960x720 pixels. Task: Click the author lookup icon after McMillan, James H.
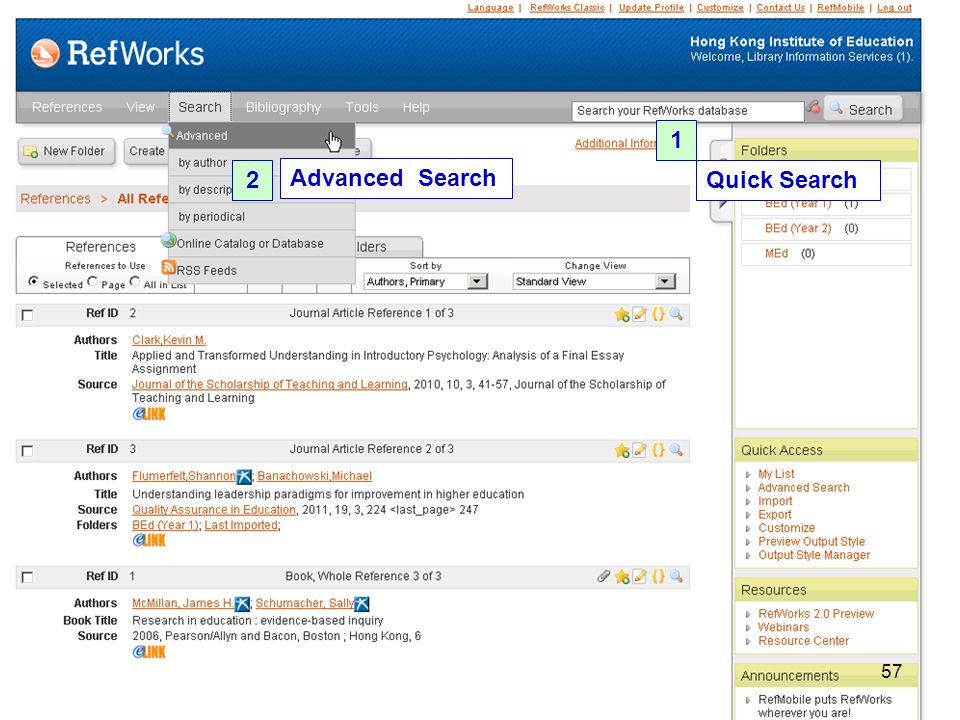click(242, 604)
